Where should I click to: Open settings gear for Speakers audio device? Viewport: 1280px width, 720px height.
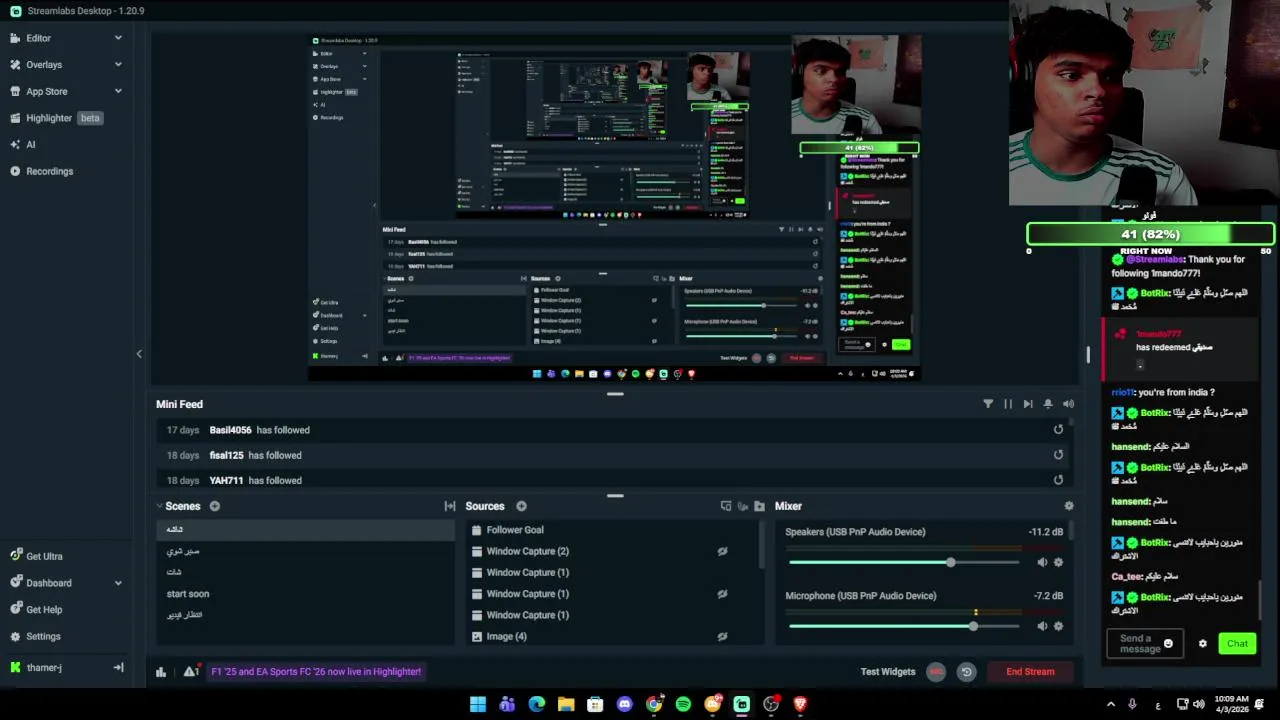point(1058,562)
